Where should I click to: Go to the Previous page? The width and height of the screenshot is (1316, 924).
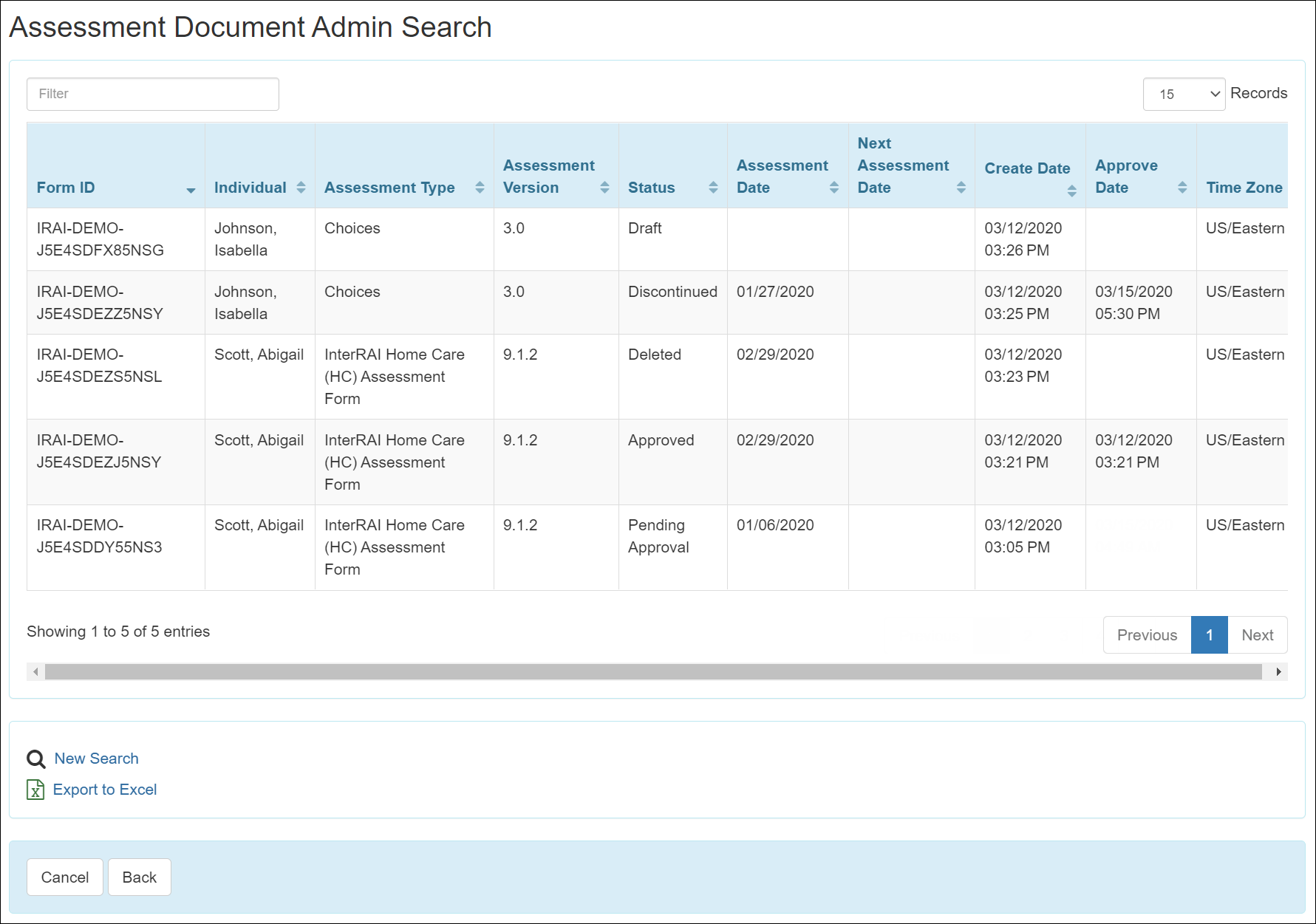click(x=1147, y=635)
